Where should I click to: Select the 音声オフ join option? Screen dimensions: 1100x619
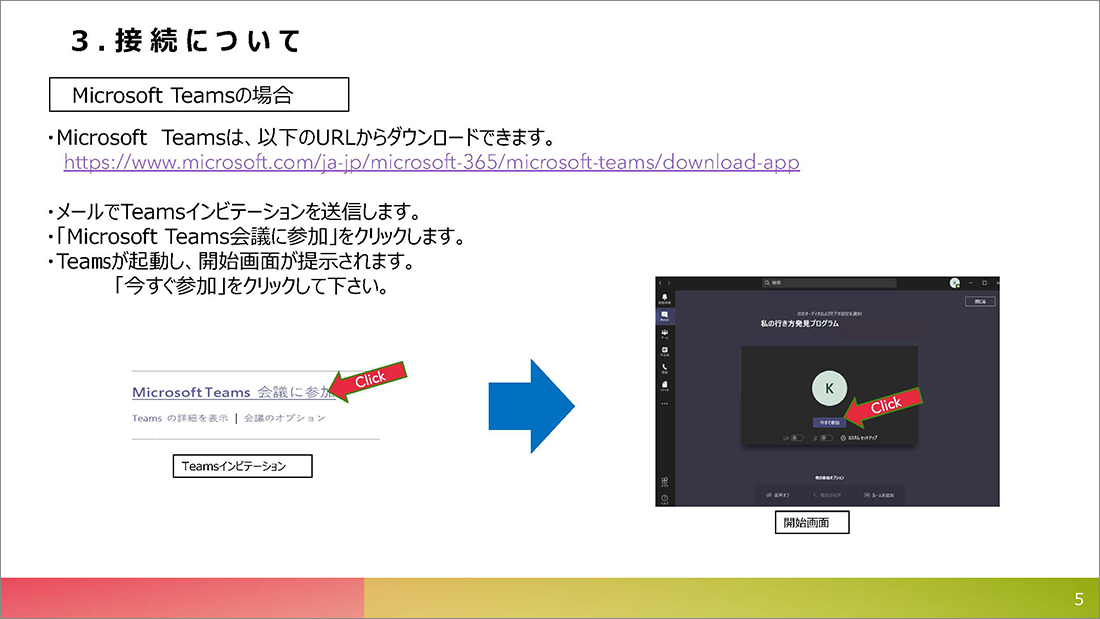click(x=777, y=495)
